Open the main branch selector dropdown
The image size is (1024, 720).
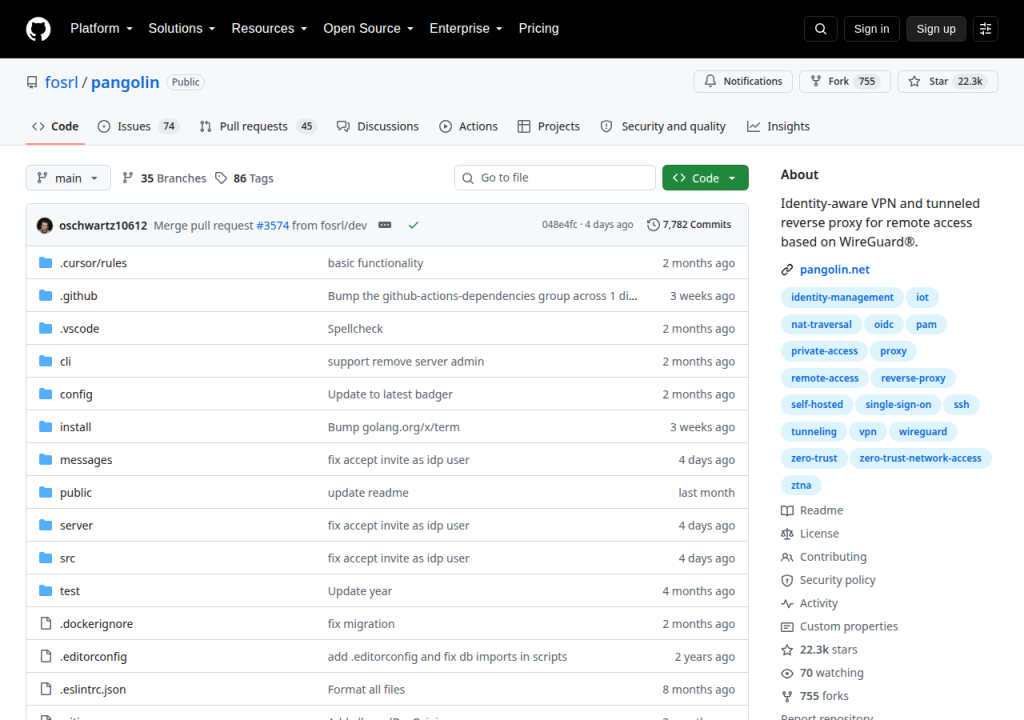tap(68, 178)
